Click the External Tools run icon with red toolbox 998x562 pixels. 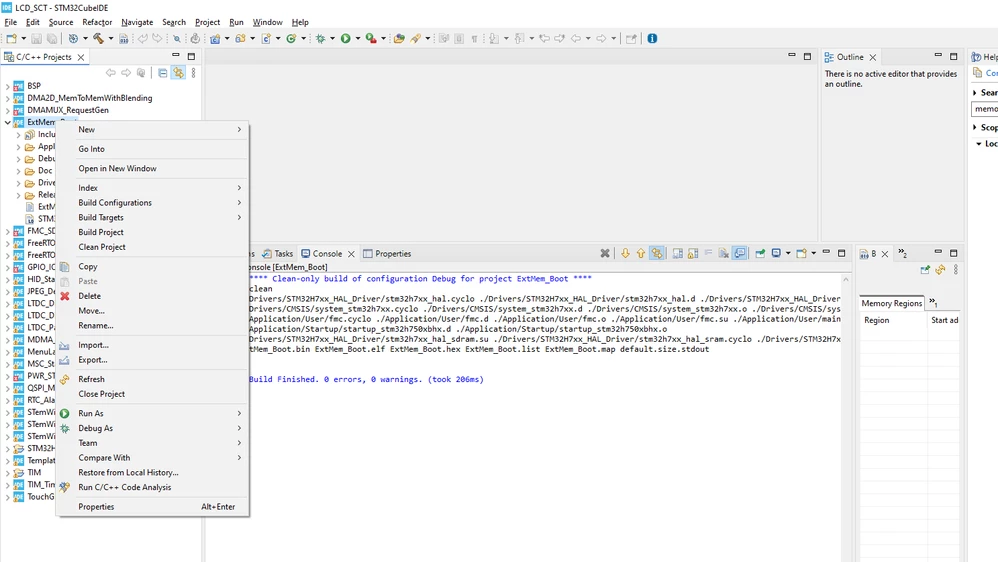tap(370, 39)
